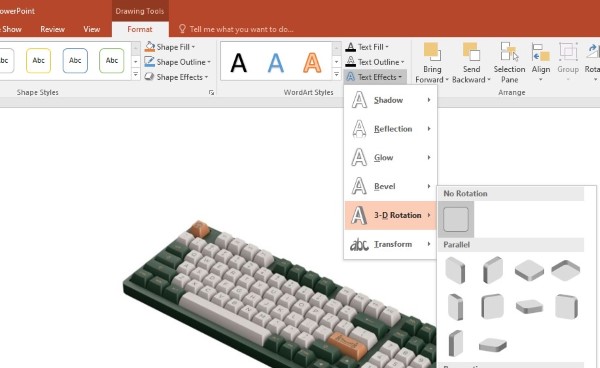Choose the No Rotation preset thumbnail
The height and width of the screenshot is (368, 600).
tap(456, 220)
